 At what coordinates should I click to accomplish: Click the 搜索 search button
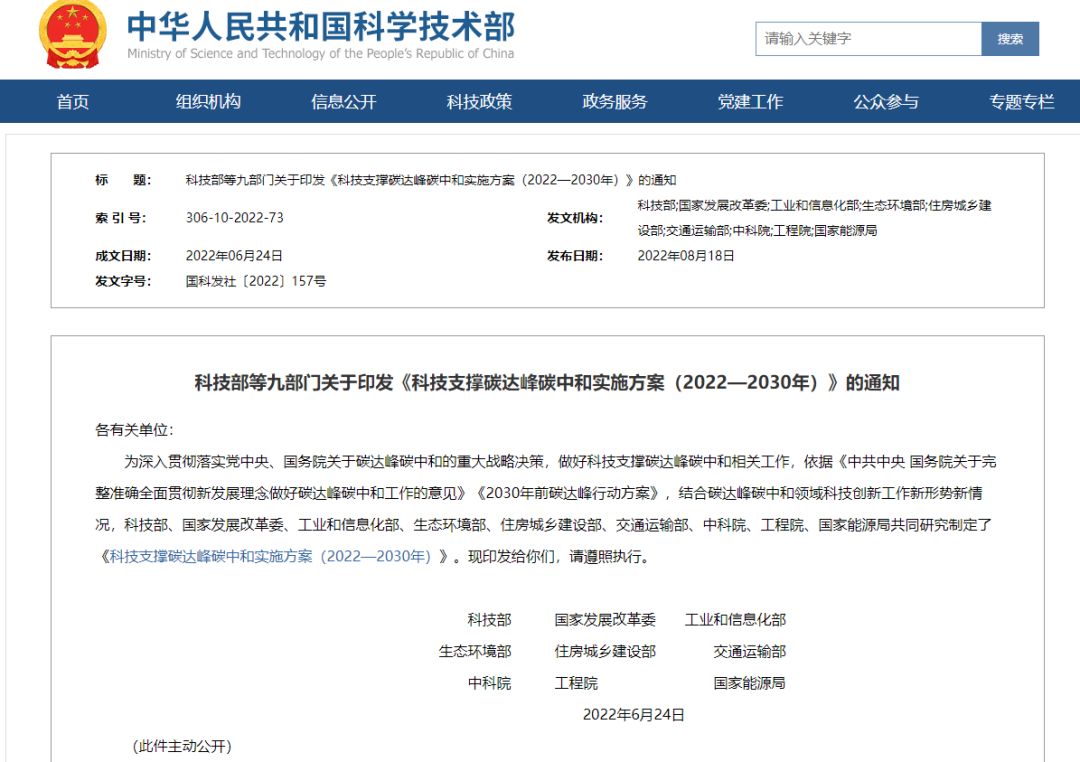[1010, 39]
